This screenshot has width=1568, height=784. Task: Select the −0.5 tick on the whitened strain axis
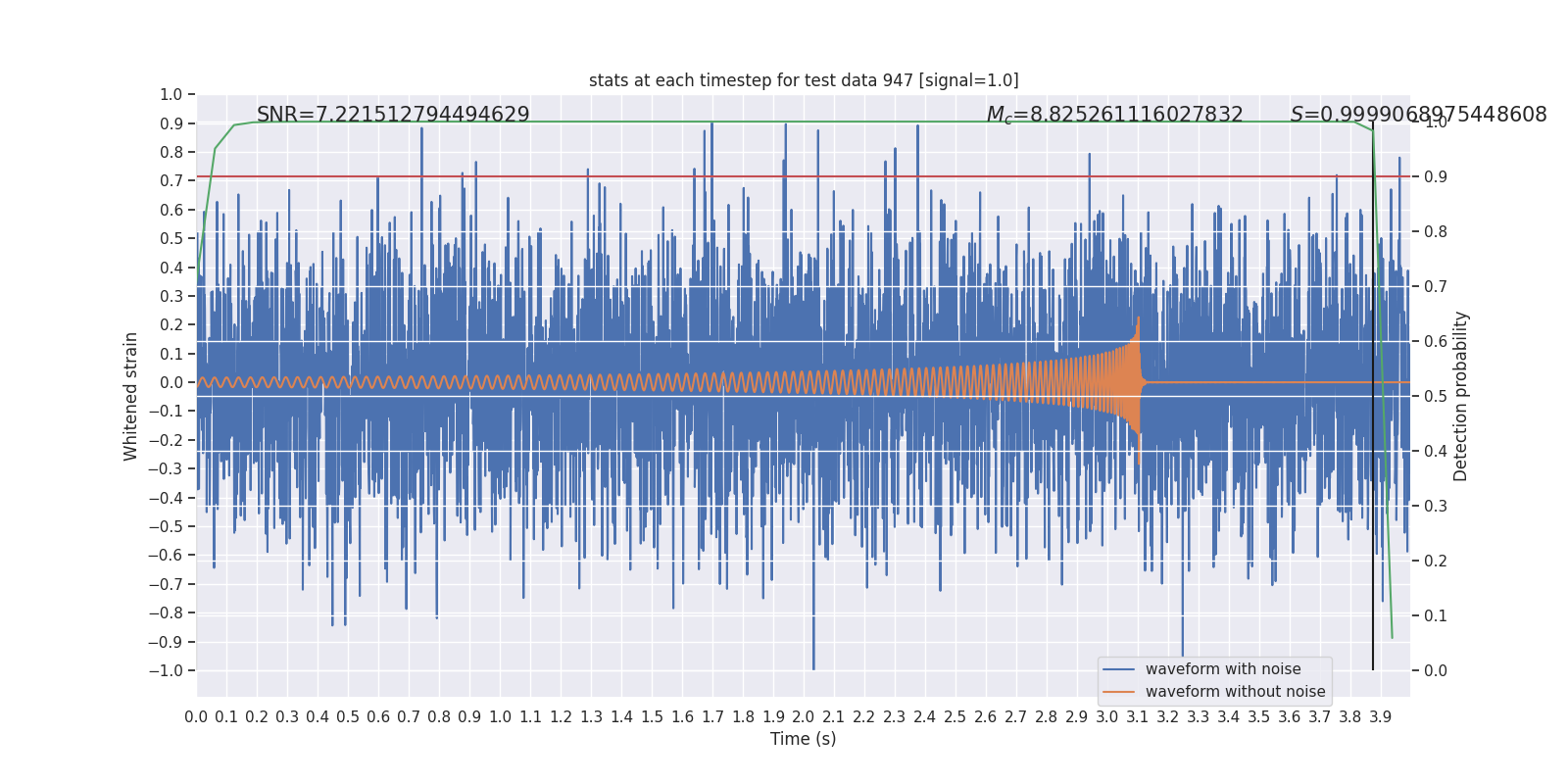[x=166, y=527]
